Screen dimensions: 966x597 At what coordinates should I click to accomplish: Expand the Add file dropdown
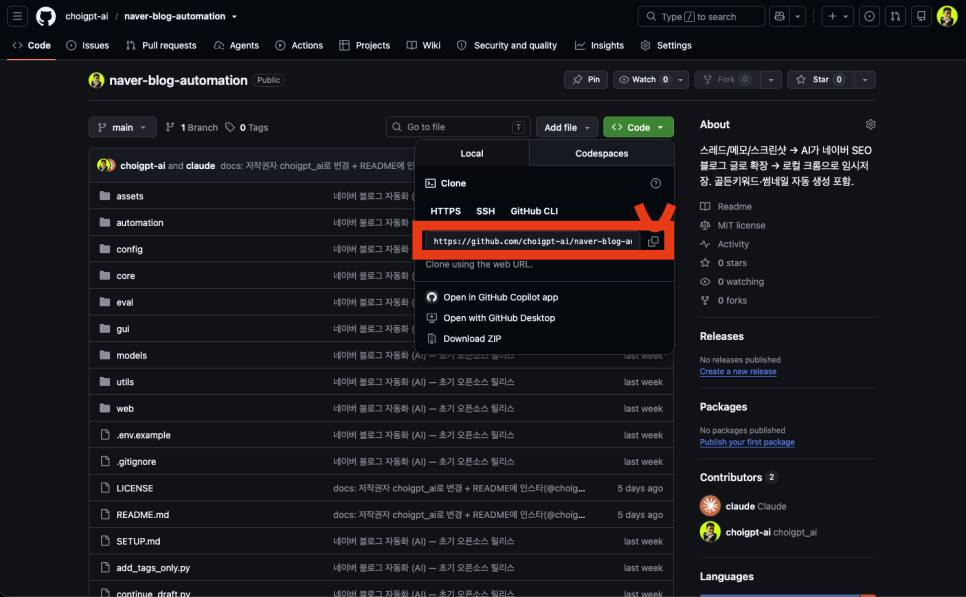[567, 128]
